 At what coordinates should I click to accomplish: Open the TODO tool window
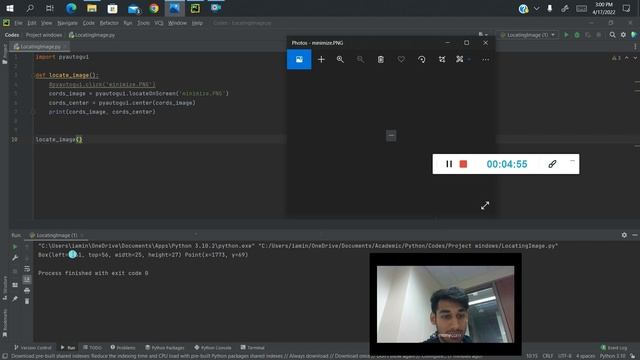[x=92, y=348]
